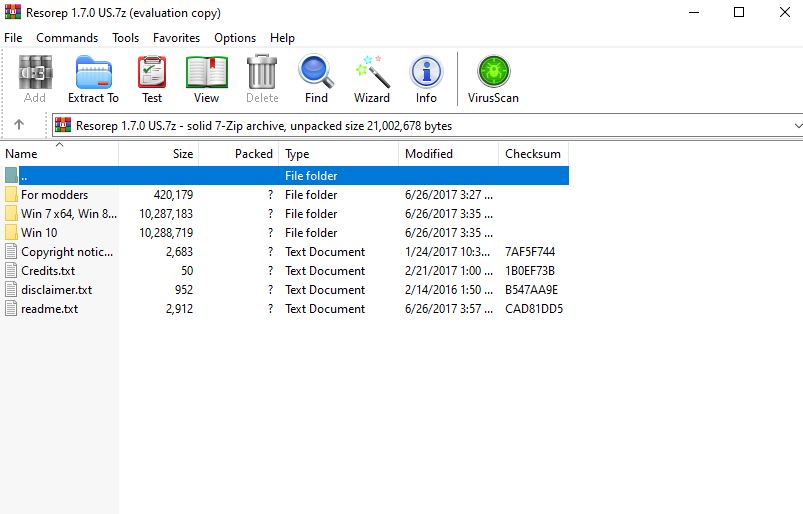Sort list by Modified column header
Viewport: 803px width, 514px height.
point(449,154)
